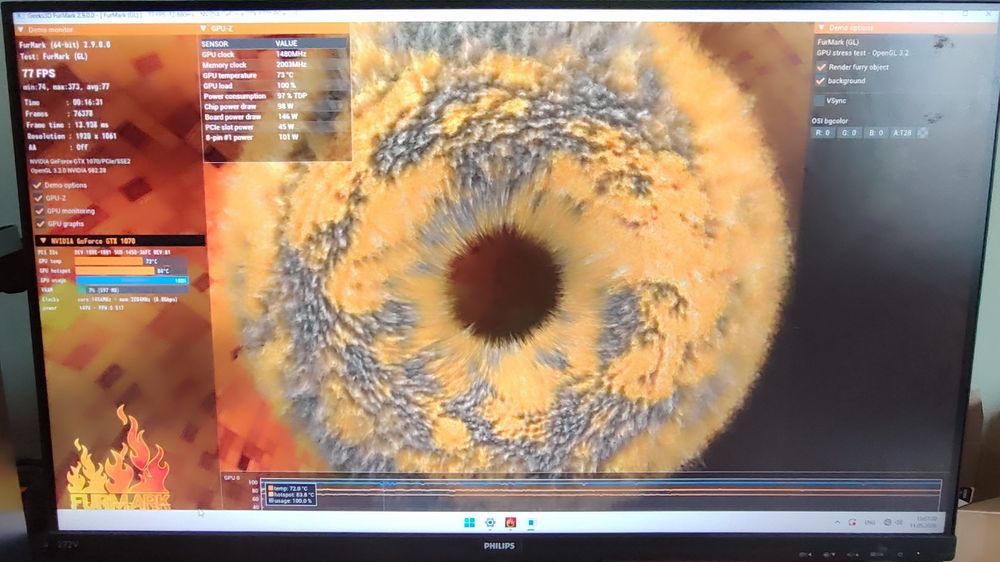
Task: Click the VRAM usage bar
Action: (132, 290)
